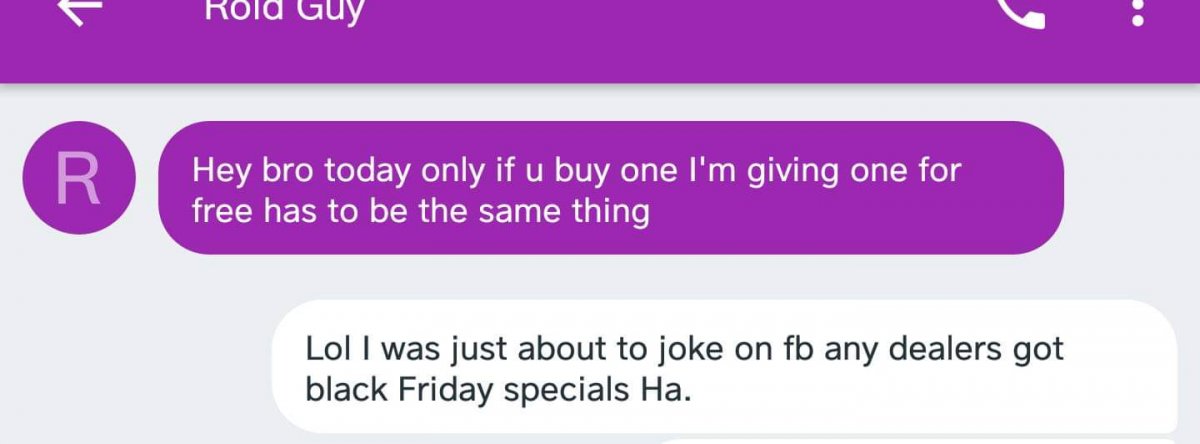Image resolution: width=1200 pixels, height=444 pixels.
Task: Select the "Hey bro today only" message bubble
Action: point(610,188)
